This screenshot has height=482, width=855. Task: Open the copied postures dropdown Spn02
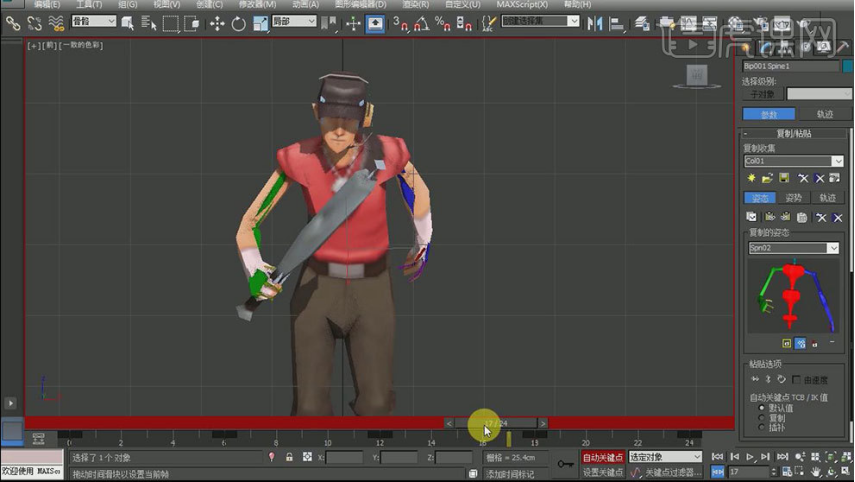[793, 248]
